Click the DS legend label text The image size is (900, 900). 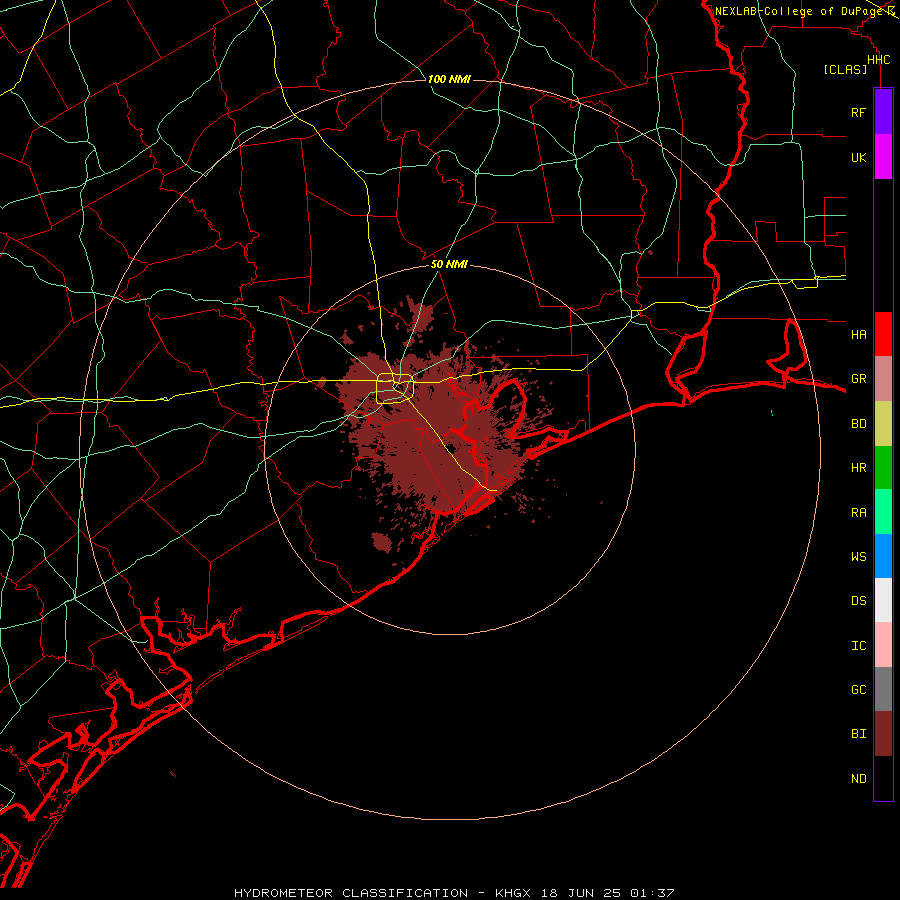pos(858,601)
